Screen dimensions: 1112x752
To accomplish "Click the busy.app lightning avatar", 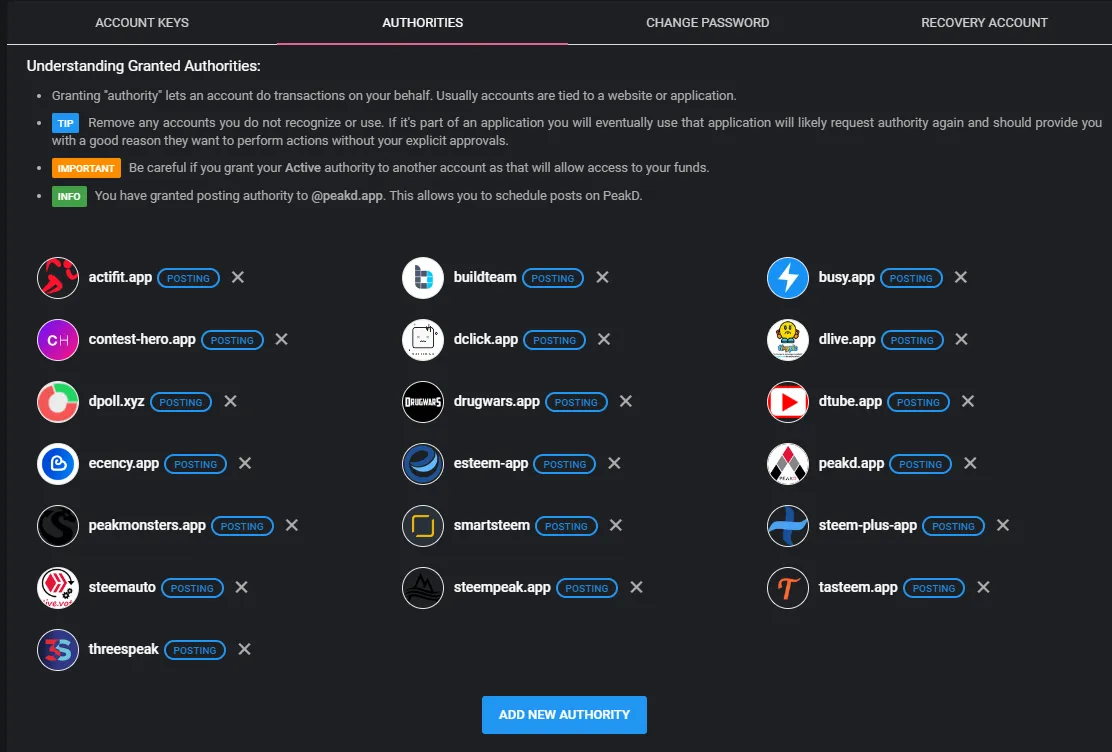I will pos(788,277).
